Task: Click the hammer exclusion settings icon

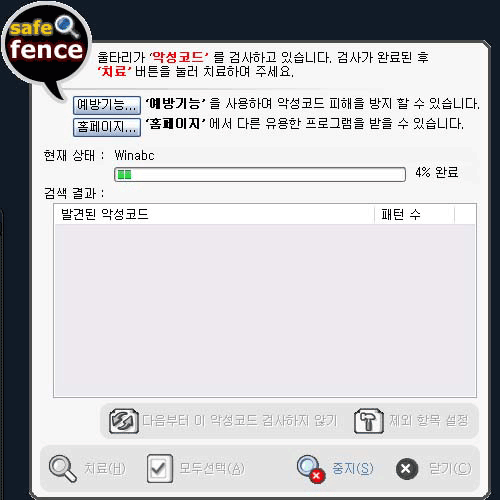Action: click(x=369, y=421)
